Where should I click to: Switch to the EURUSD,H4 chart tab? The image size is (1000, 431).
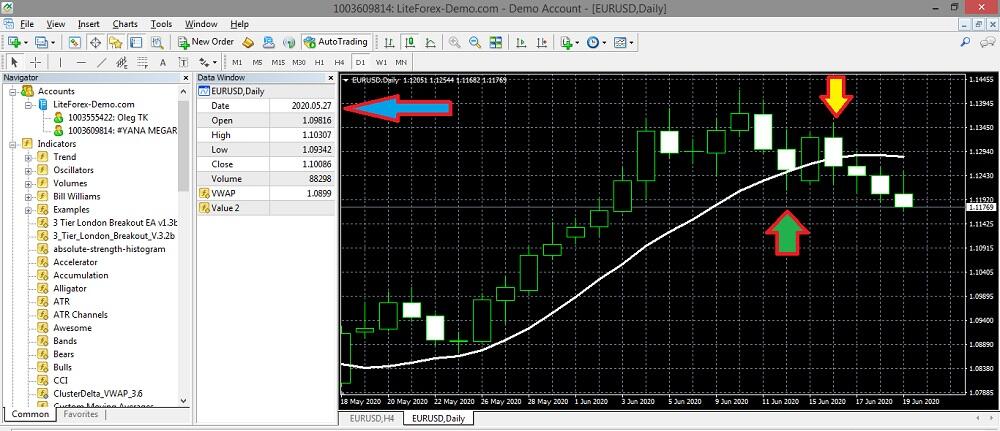[371, 419]
